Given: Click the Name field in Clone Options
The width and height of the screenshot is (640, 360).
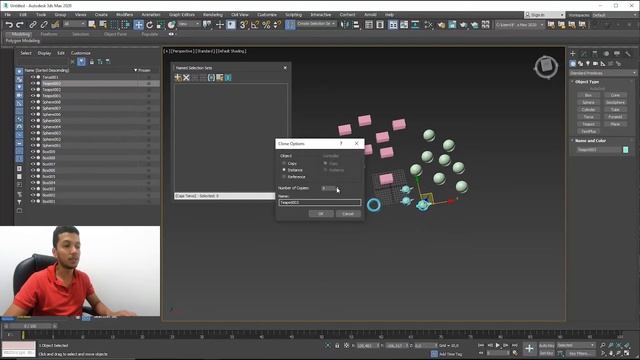Looking at the screenshot, I should coord(320,202).
